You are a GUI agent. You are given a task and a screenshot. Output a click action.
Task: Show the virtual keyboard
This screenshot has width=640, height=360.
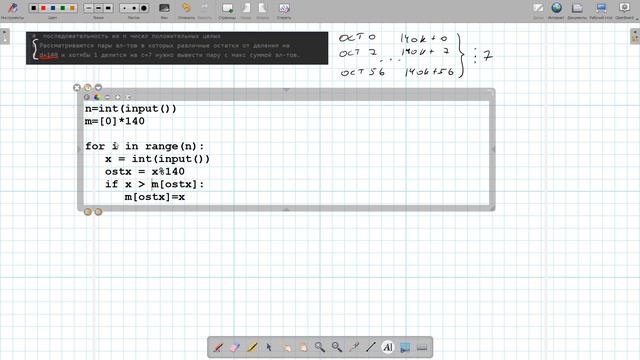[422, 347]
